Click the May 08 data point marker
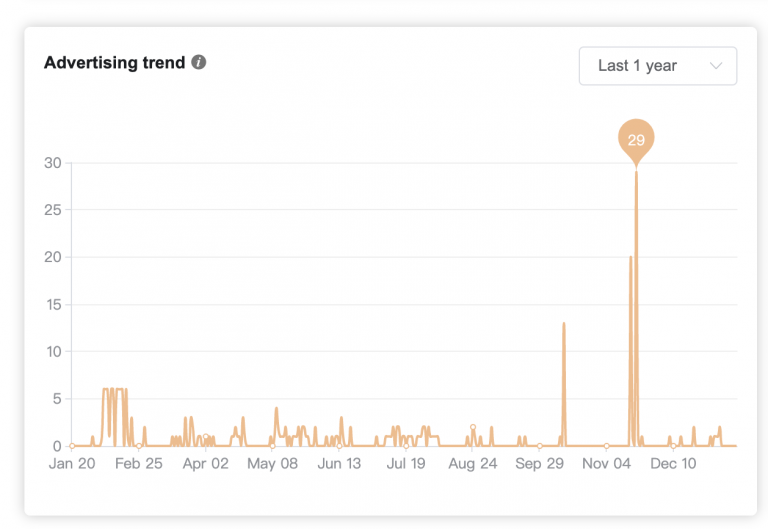The height and width of the screenshot is (529, 768). 272,446
